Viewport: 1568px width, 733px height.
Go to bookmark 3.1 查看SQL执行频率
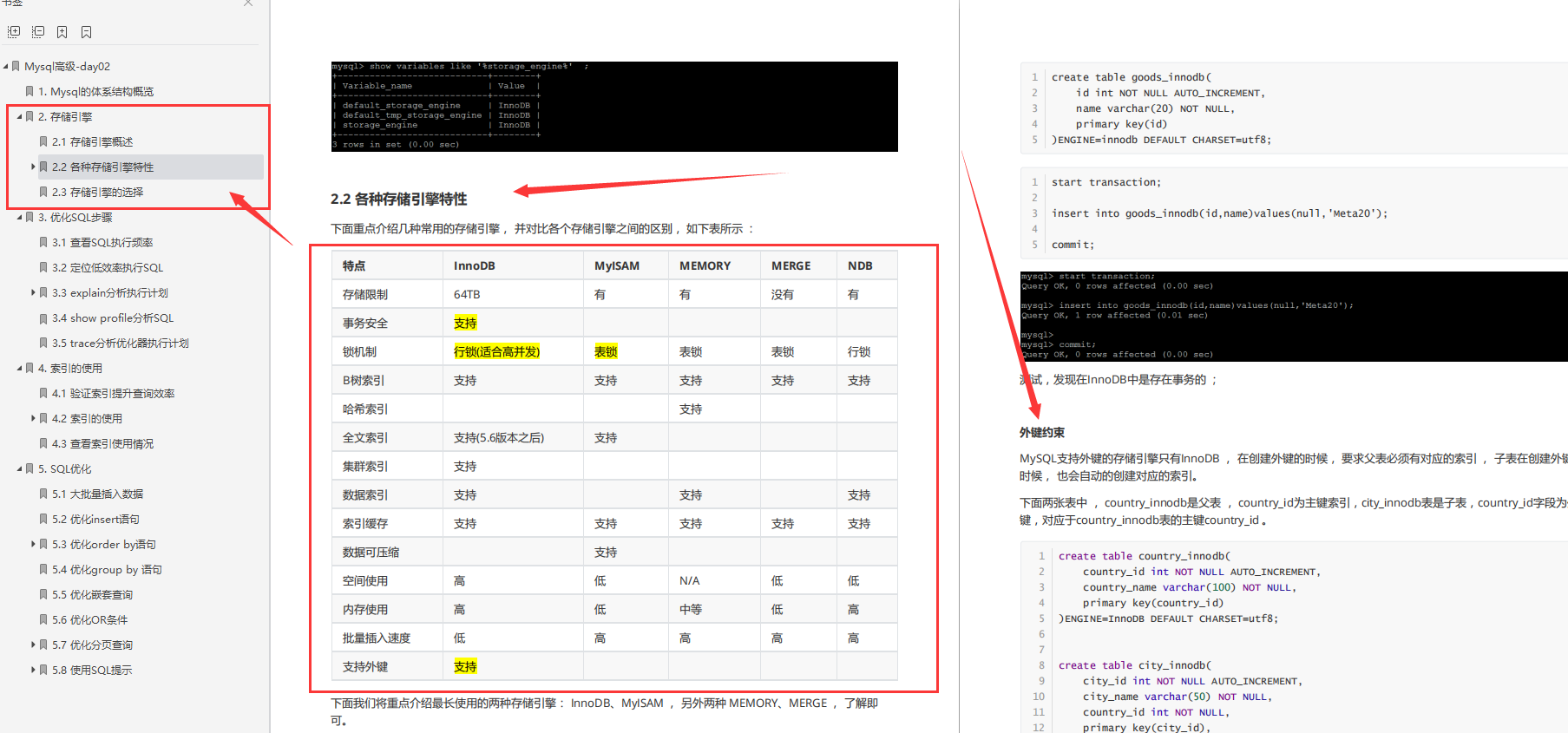(102, 242)
